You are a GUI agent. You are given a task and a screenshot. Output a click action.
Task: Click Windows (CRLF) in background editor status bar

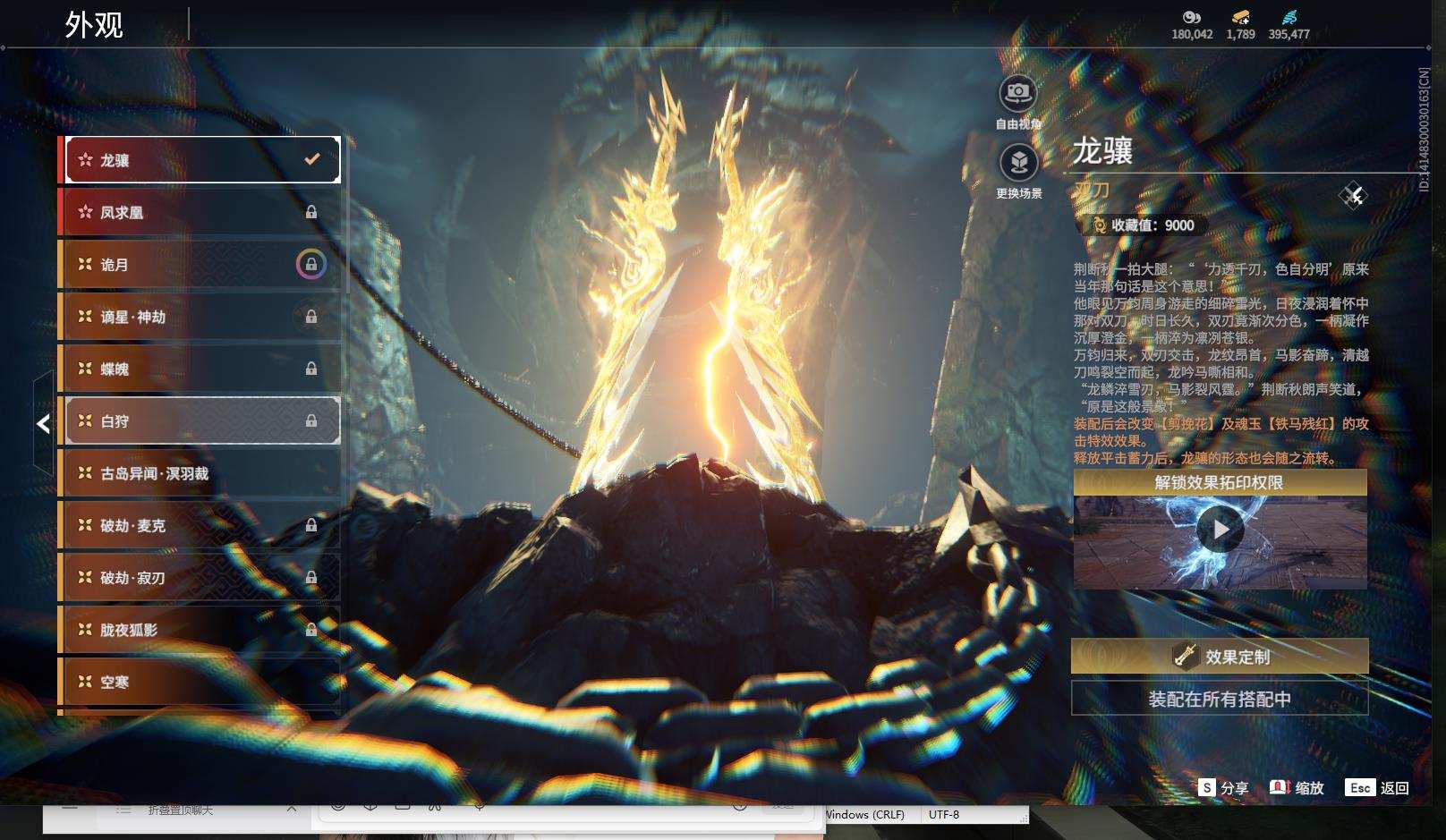pyautogui.click(x=863, y=815)
